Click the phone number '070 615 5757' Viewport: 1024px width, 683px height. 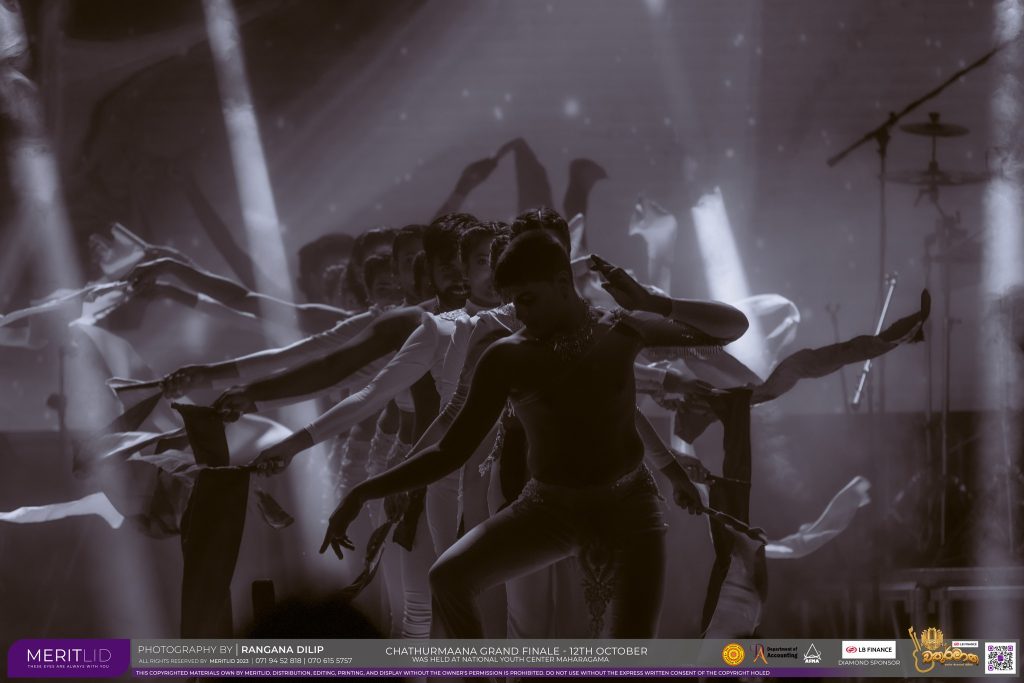(x=330, y=661)
